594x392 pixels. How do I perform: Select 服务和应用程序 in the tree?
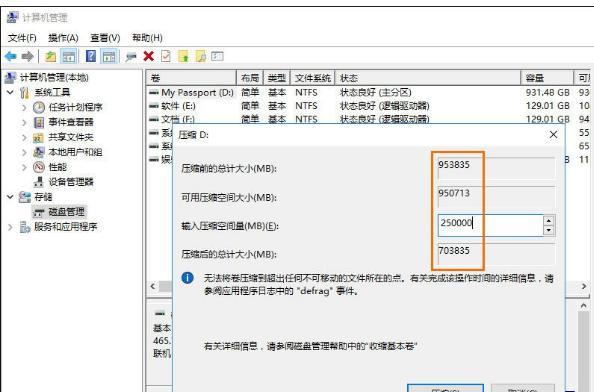66,227
